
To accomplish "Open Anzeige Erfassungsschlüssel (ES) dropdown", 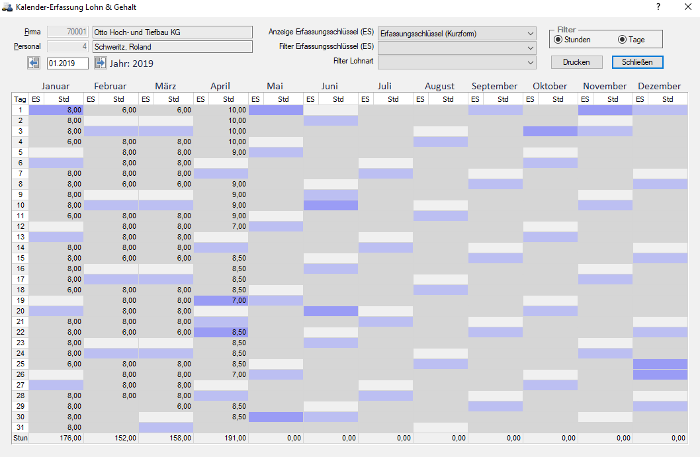I will (457, 33).
